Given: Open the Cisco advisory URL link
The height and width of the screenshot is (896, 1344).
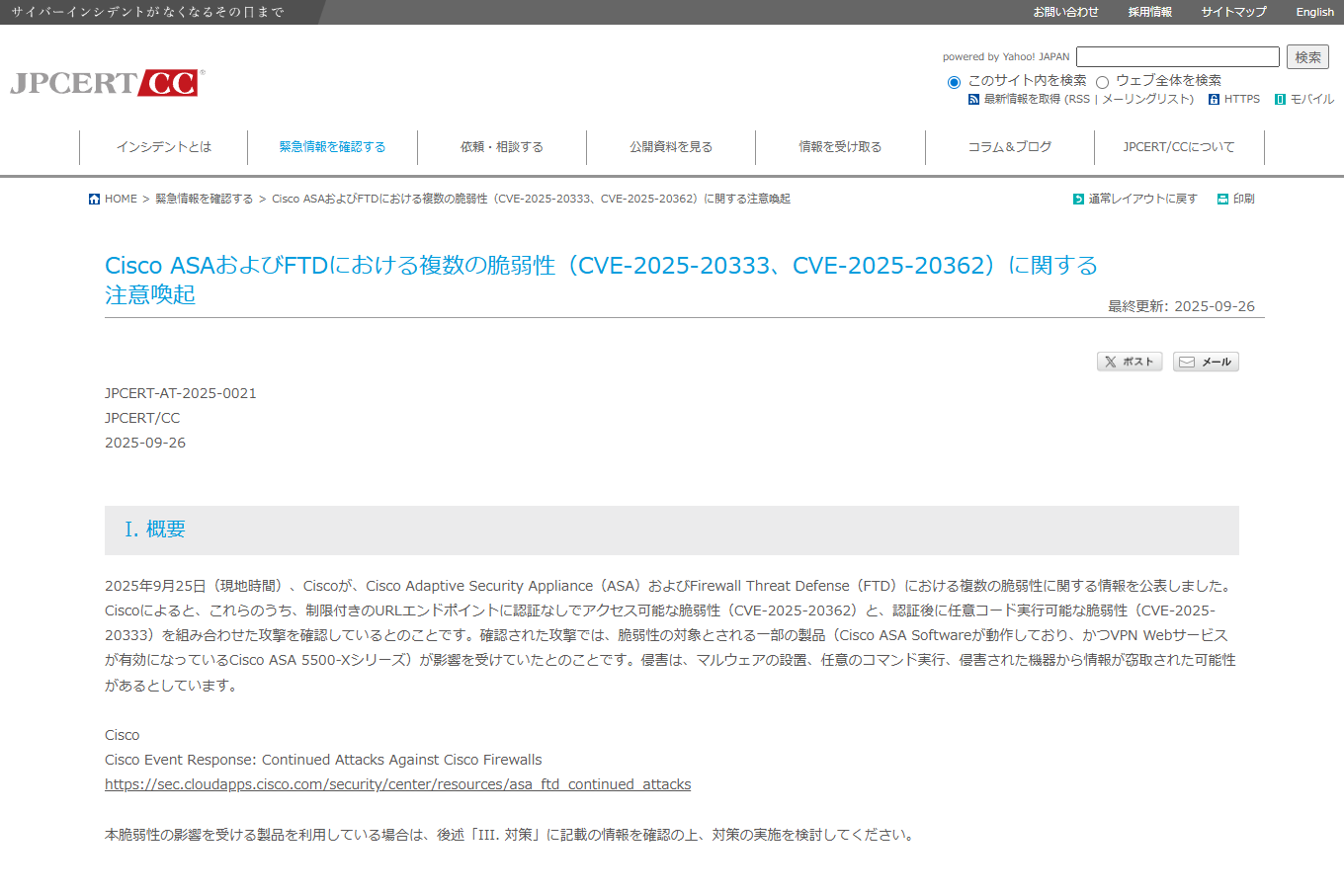Looking at the screenshot, I should point(397,784).
